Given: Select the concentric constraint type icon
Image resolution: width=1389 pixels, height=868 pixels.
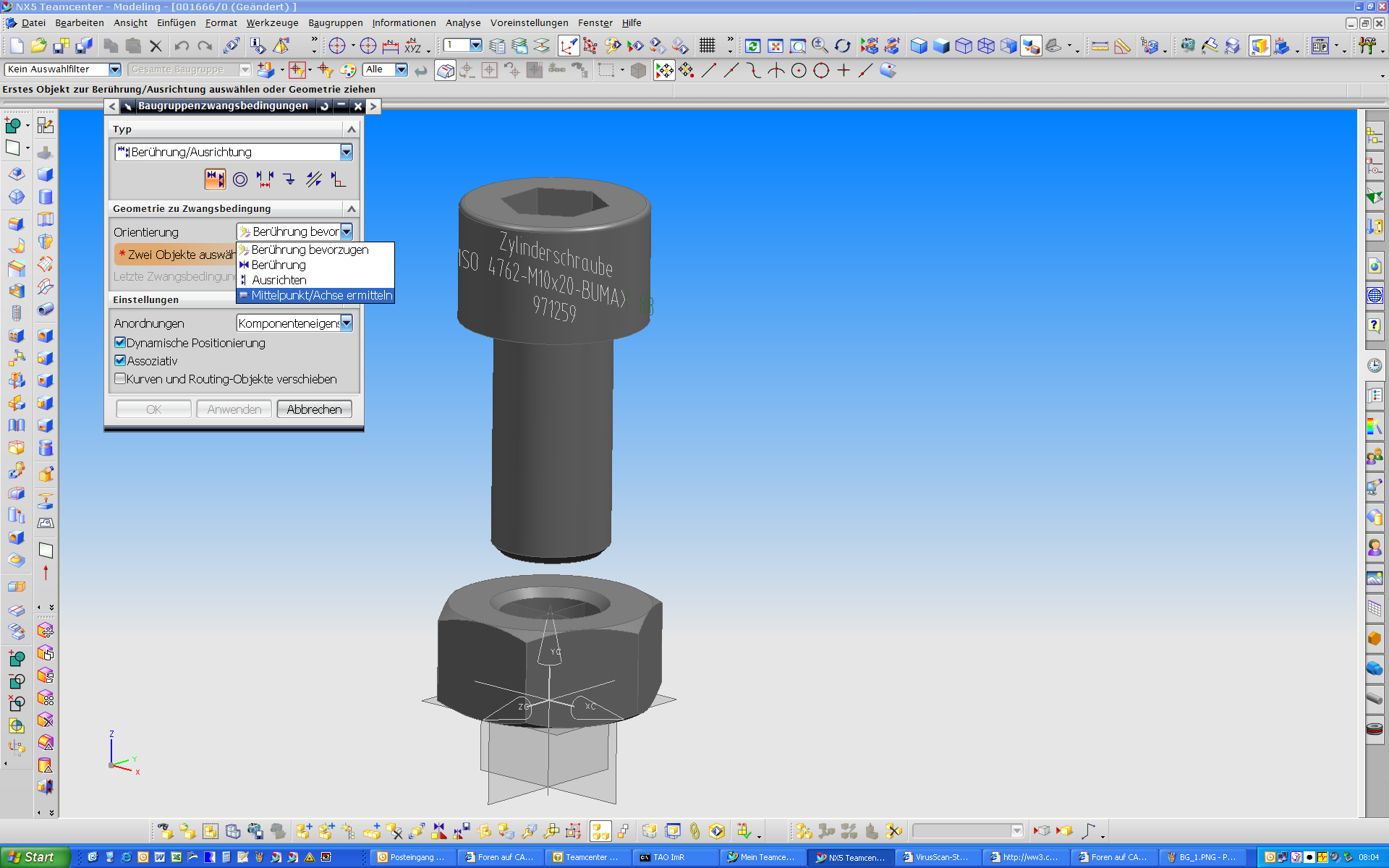Looking at the screenshot, I should click(x=240, y=179).
